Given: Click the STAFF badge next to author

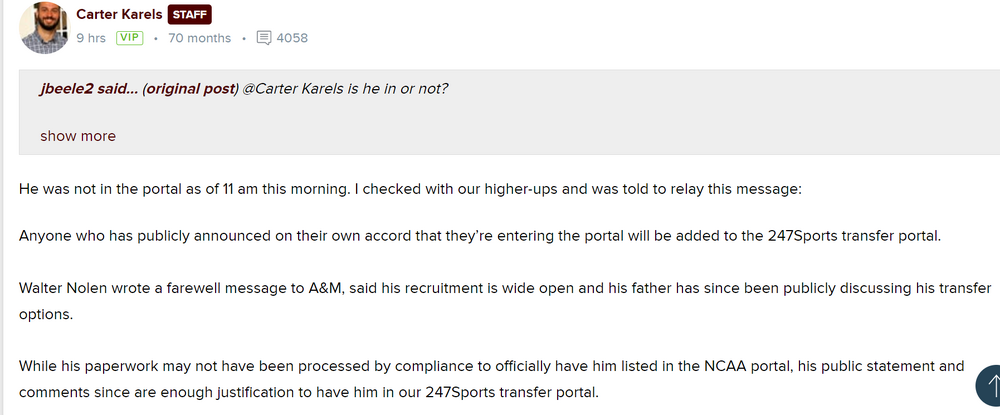Looking at the screenshot, I should click(x=190, y=15).
